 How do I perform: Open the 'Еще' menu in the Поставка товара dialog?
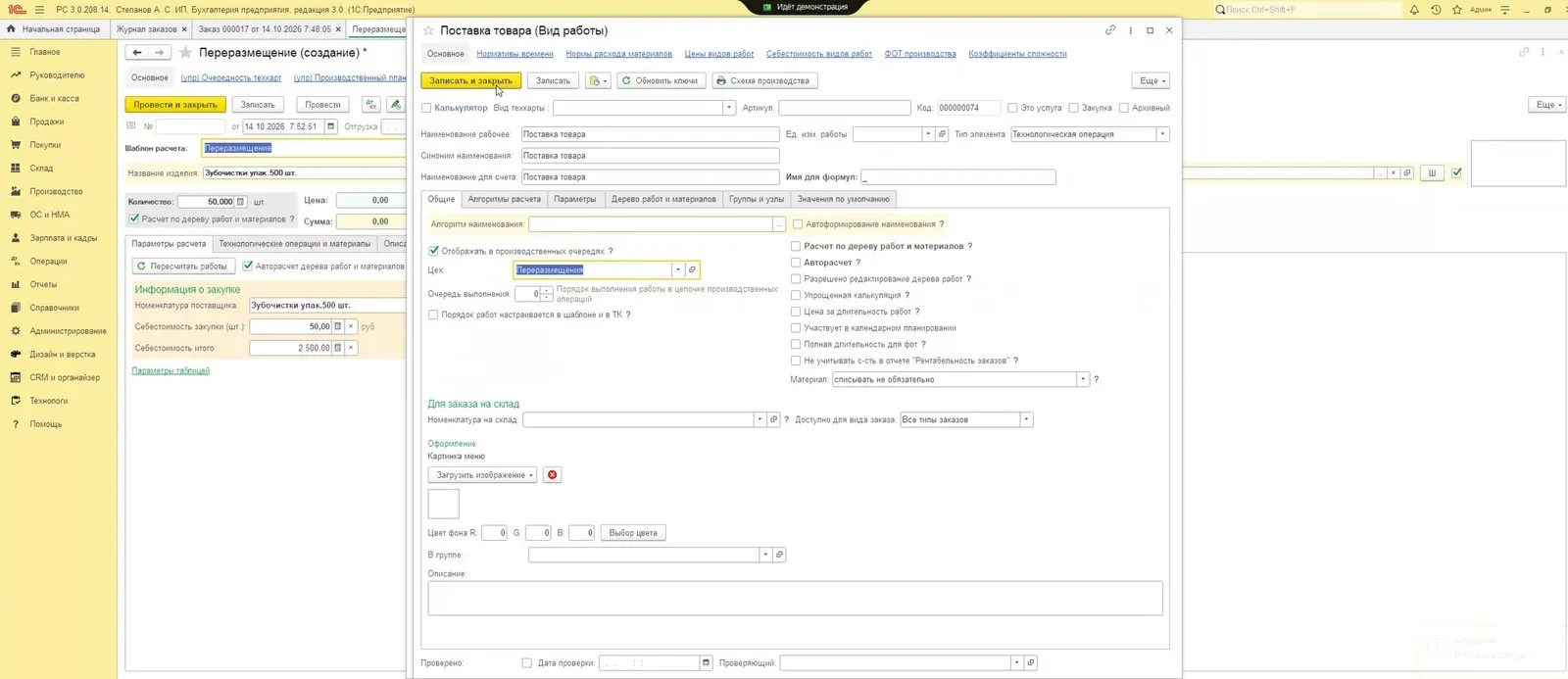pos(1151,80)
